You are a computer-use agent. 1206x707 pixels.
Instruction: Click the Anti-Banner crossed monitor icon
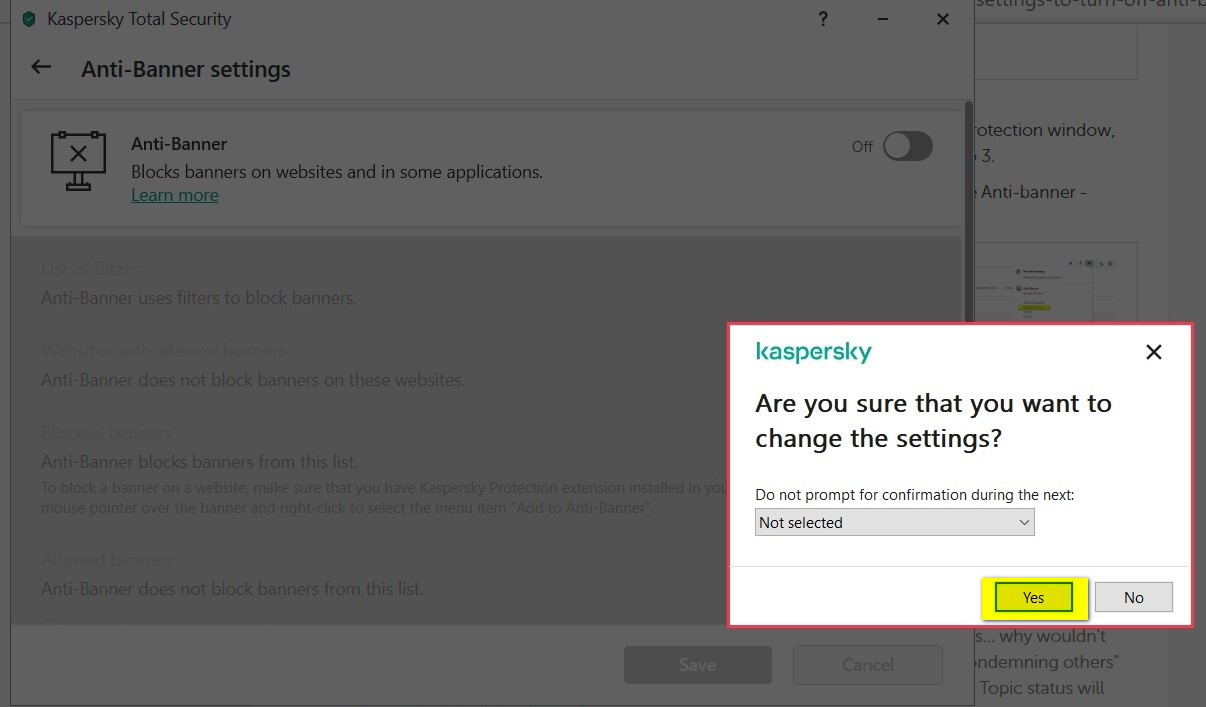pyautogui.click(x=78, y=160)
